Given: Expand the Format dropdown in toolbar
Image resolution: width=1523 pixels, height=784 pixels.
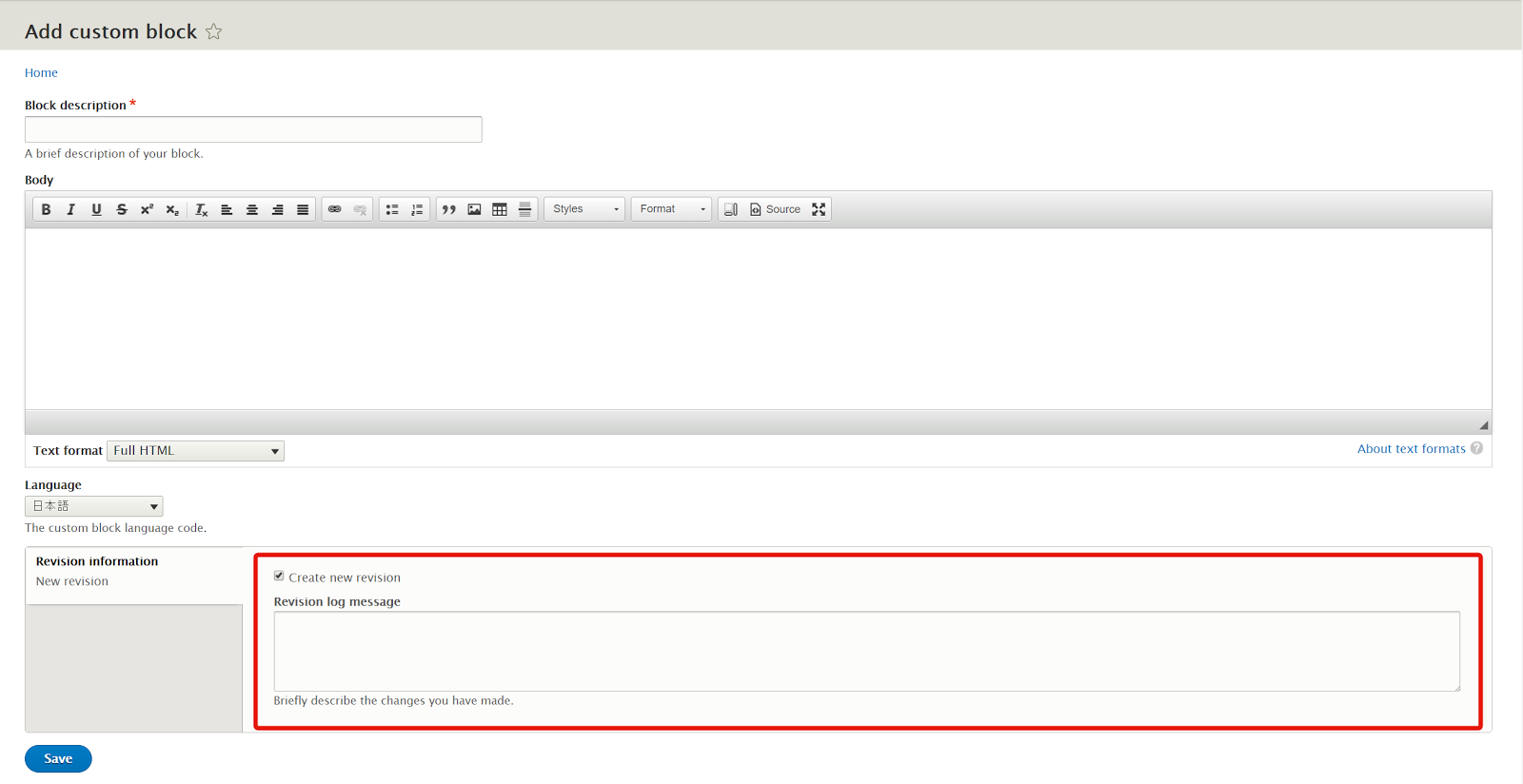Looking at the screenshot, I should tap(671, 209).
